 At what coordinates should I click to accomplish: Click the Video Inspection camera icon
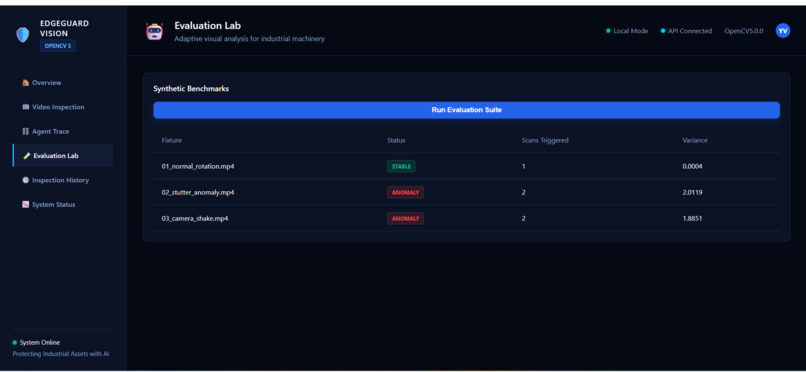[26, 107]
